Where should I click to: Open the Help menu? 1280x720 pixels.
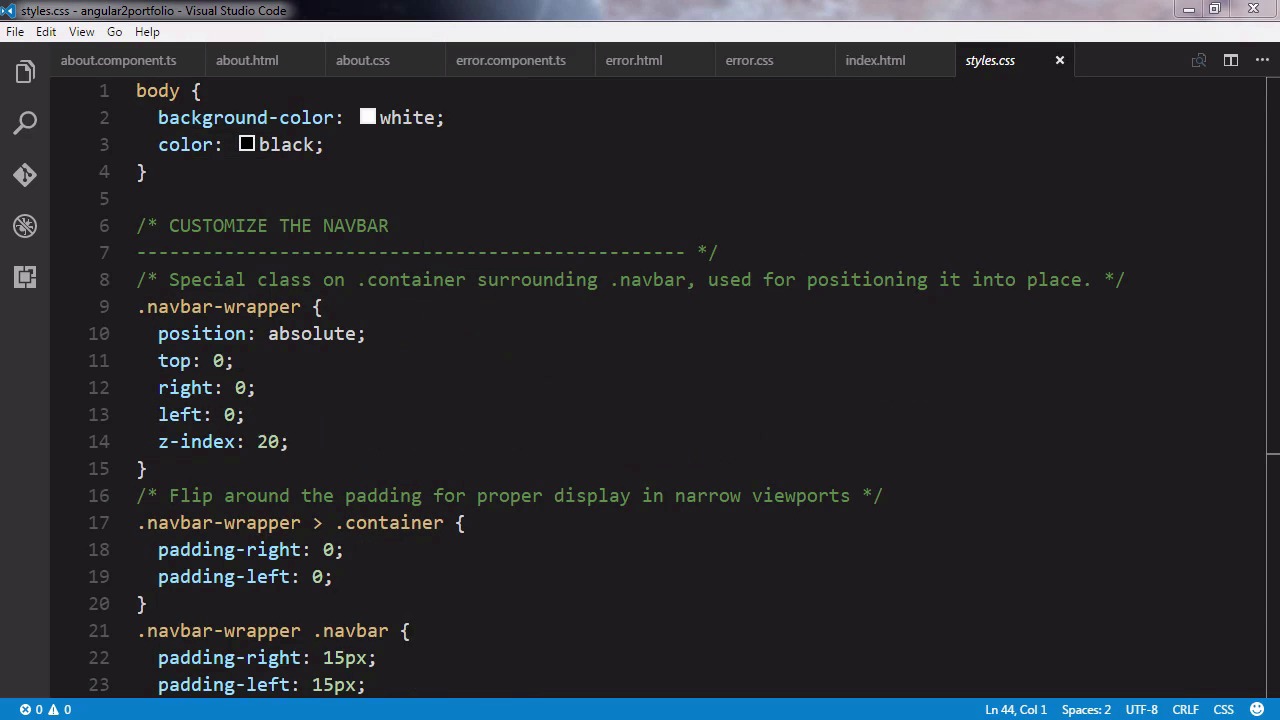[147, 32]
